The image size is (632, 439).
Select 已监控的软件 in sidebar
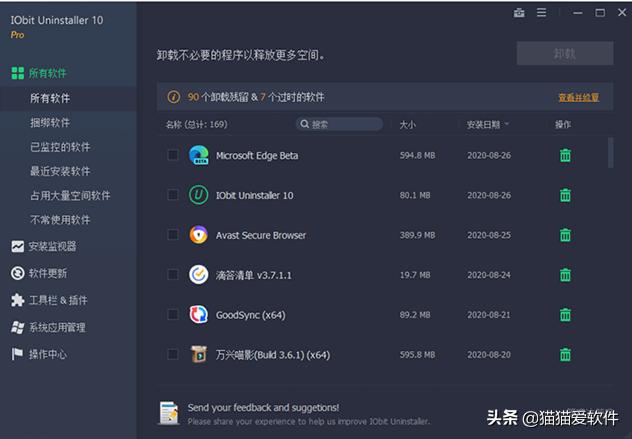click(x=60, y=147)
